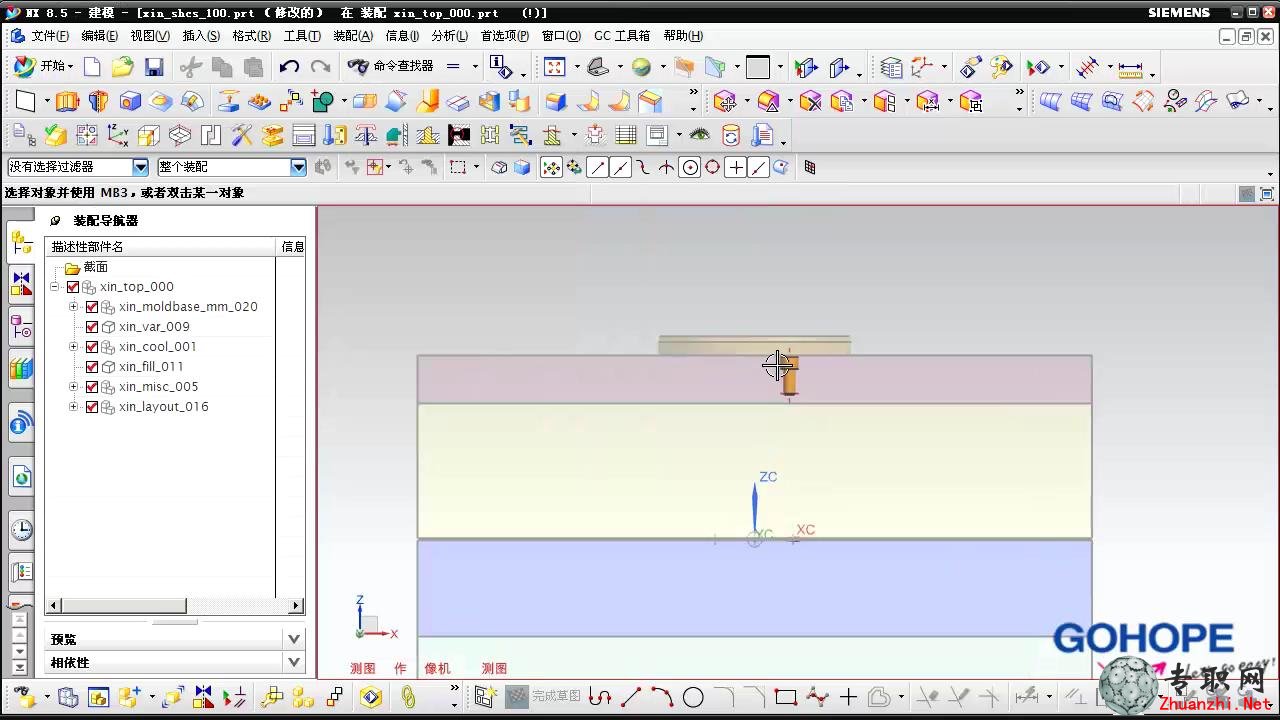Expand the xin_layout_016 tree node
The width and height of the screenshot is (1280, 720).
tap(73, 407)
